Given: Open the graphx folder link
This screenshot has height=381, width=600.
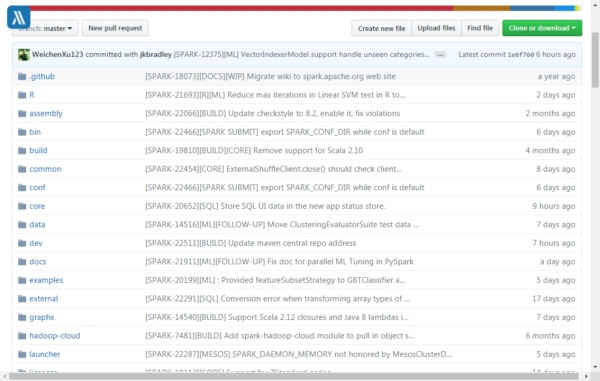Looking at the screenshot, I should tap(42, 318).
